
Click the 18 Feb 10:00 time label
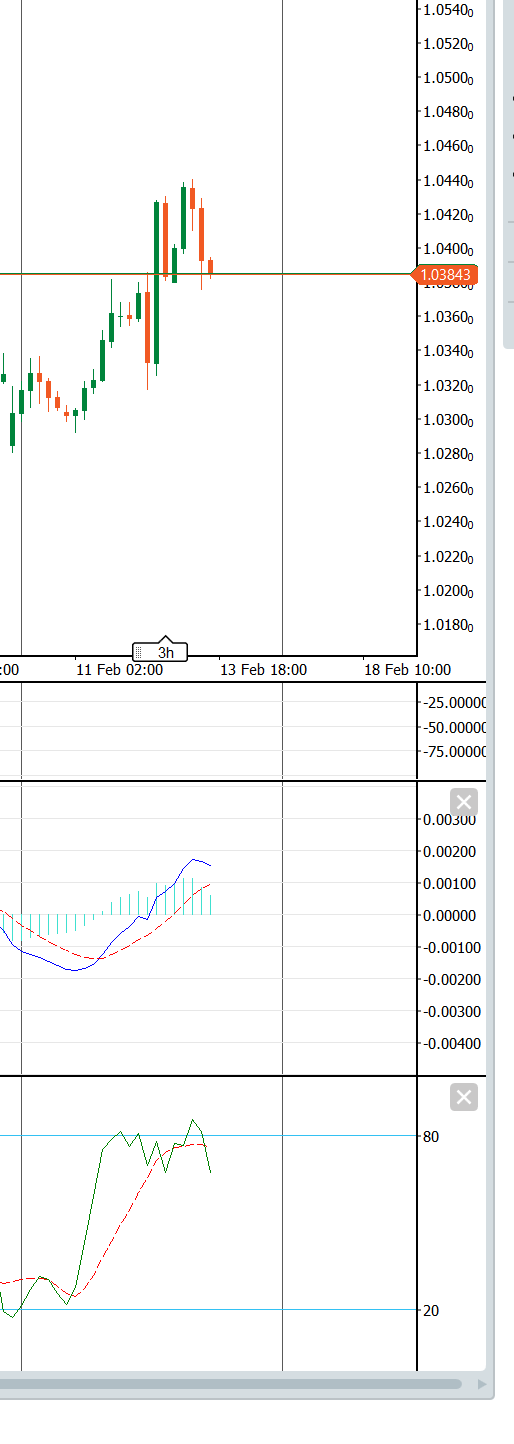(x=407, y=670)
